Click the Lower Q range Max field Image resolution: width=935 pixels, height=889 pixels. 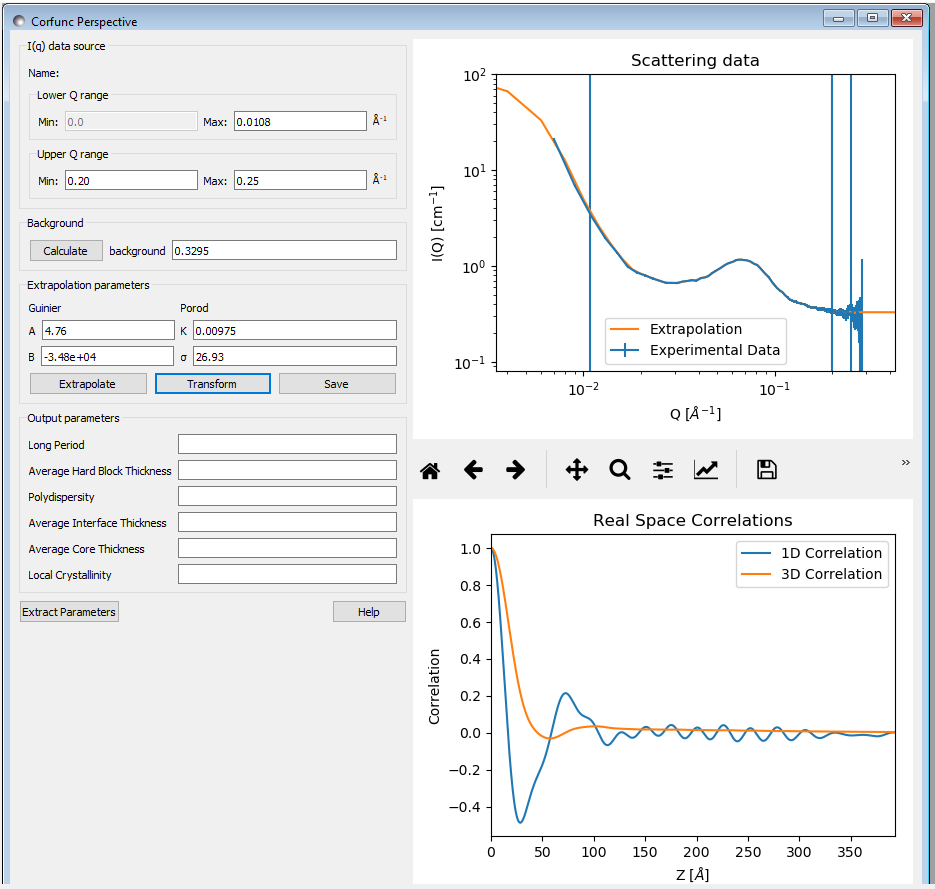pyautogui.click(x=300, y=122)
